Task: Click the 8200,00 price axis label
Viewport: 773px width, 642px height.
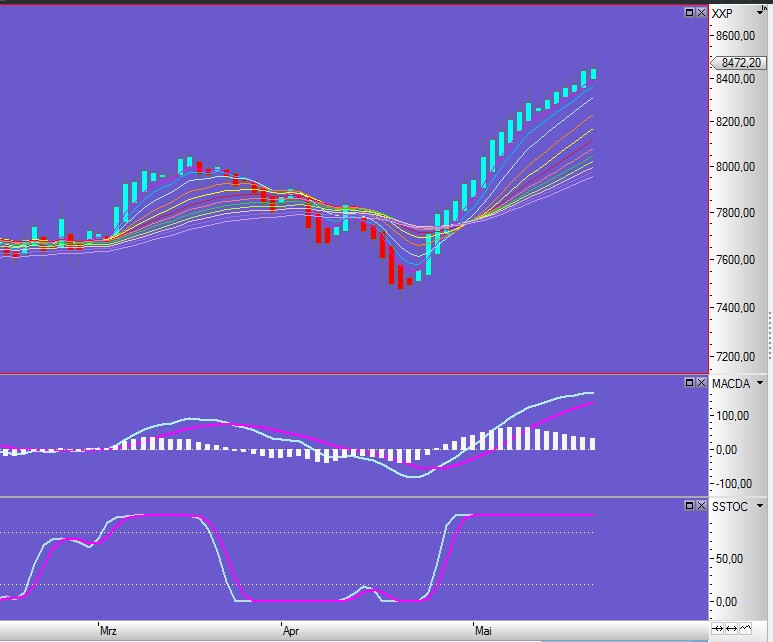Action: tap(736, 121)
